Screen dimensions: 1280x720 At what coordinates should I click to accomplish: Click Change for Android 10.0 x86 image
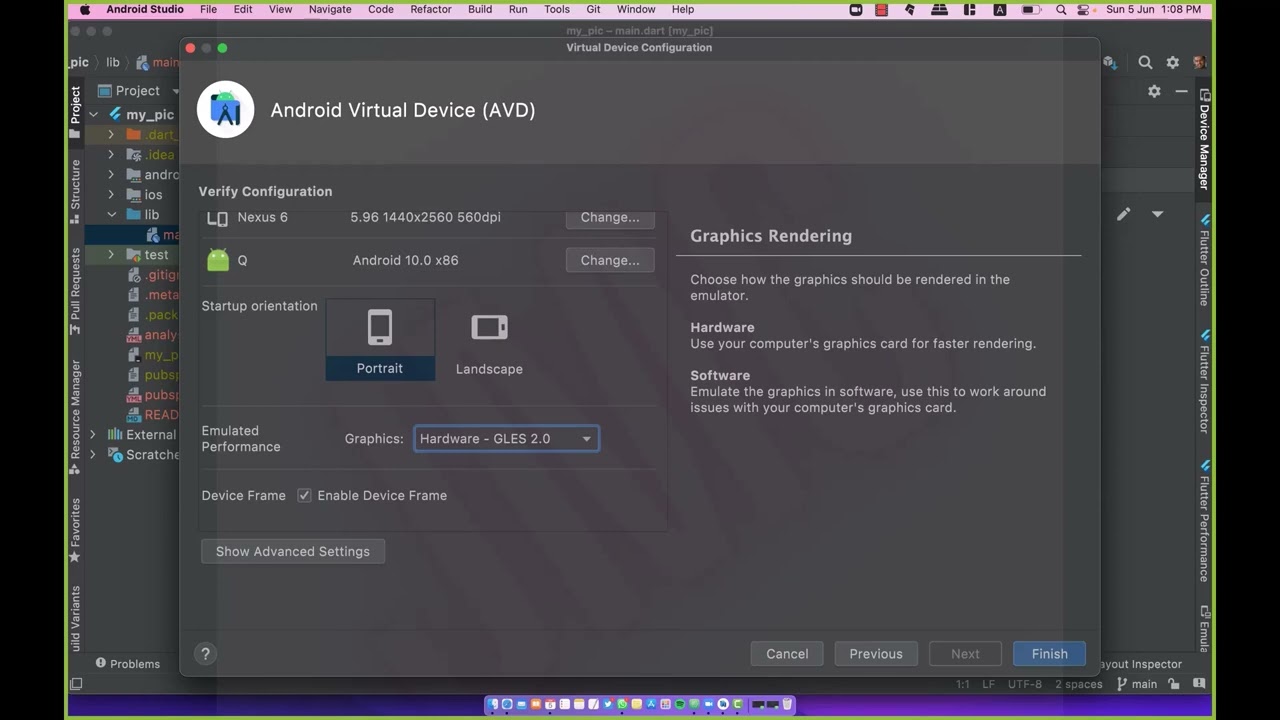tap(610, 260)
